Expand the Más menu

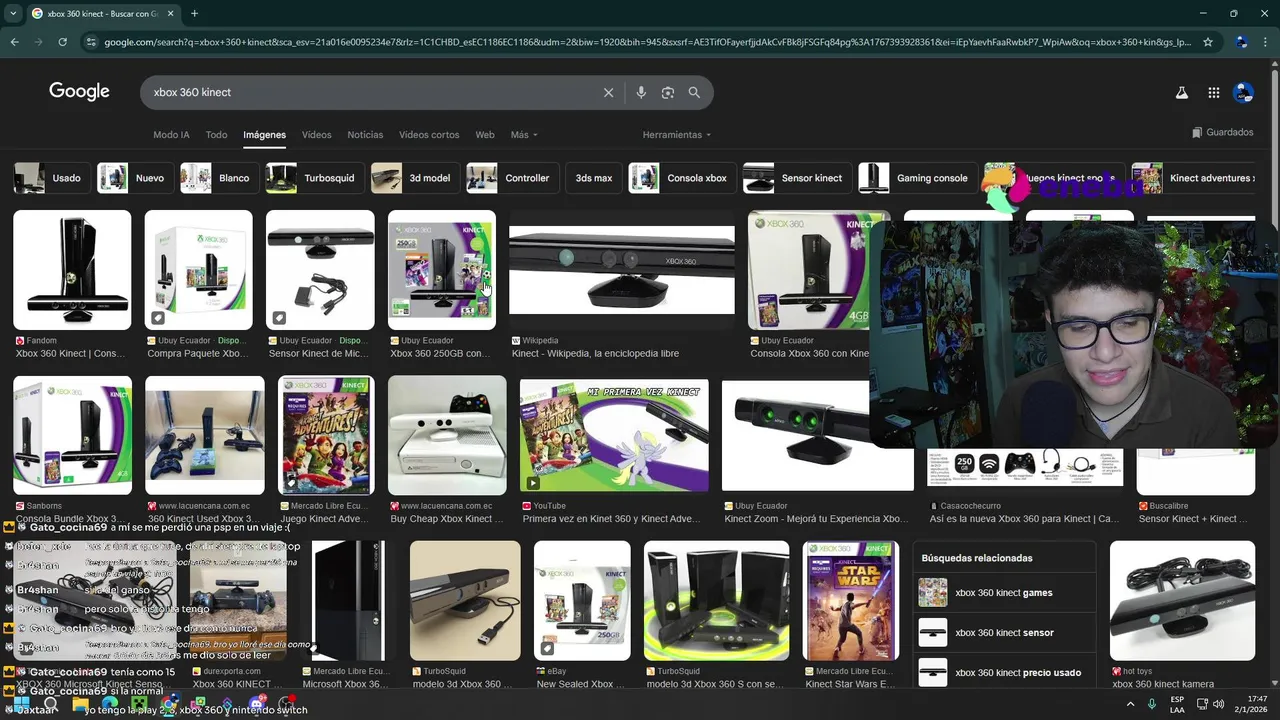point(524,135)
